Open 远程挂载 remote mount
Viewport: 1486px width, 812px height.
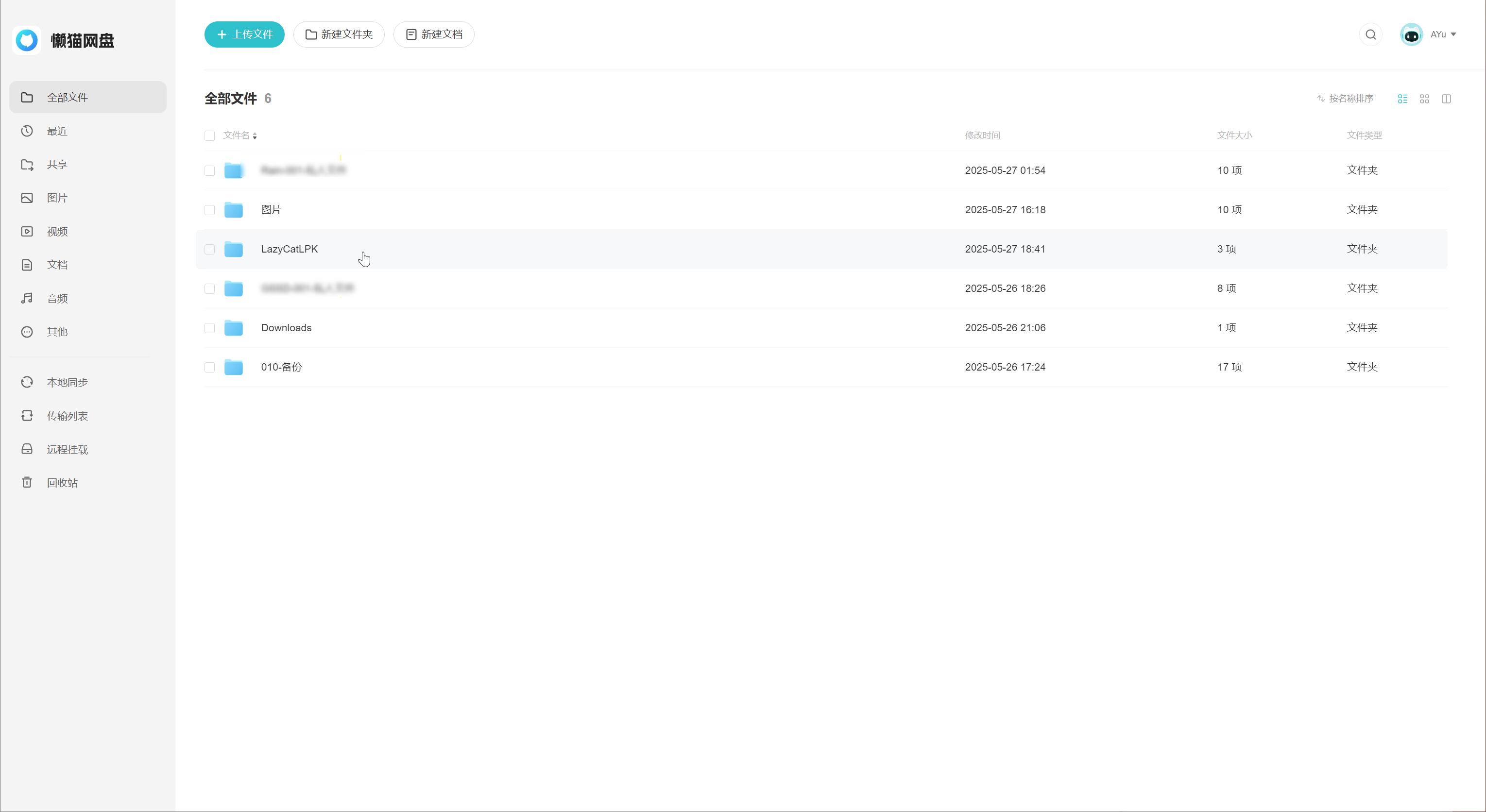click(x=67, y=449)
